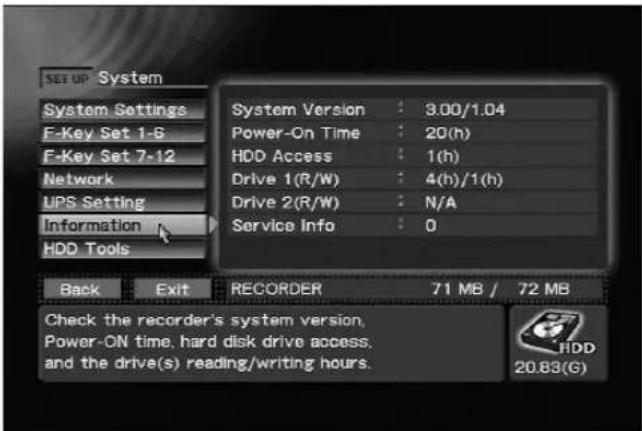Select the HDD Access row
Screen dimensions: 642x431
[x=414, y=156]
